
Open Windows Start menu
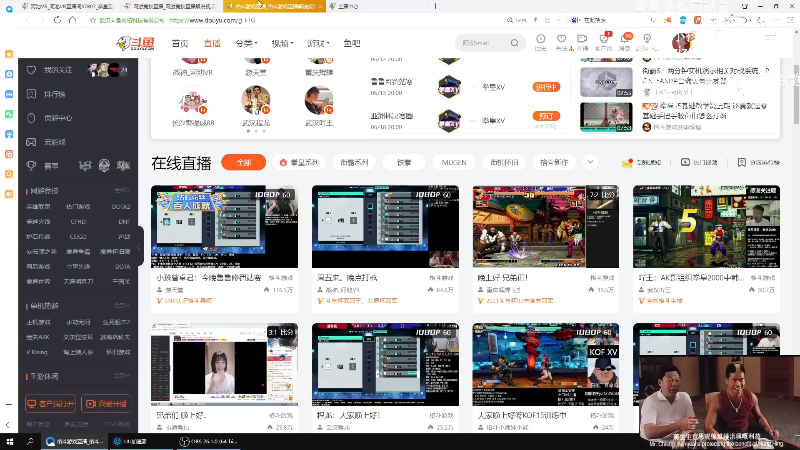pyautogui.click(x=10, y=441)
